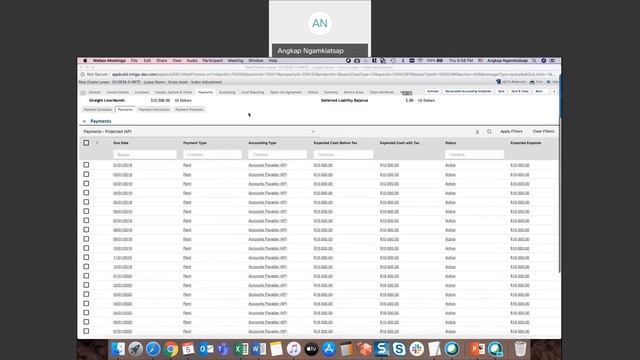Image resolution: width=640 pixels, height=360 pixels.
Task: Click Rent link in 02/01/2019 row
Action: click(x=187, y=175)
